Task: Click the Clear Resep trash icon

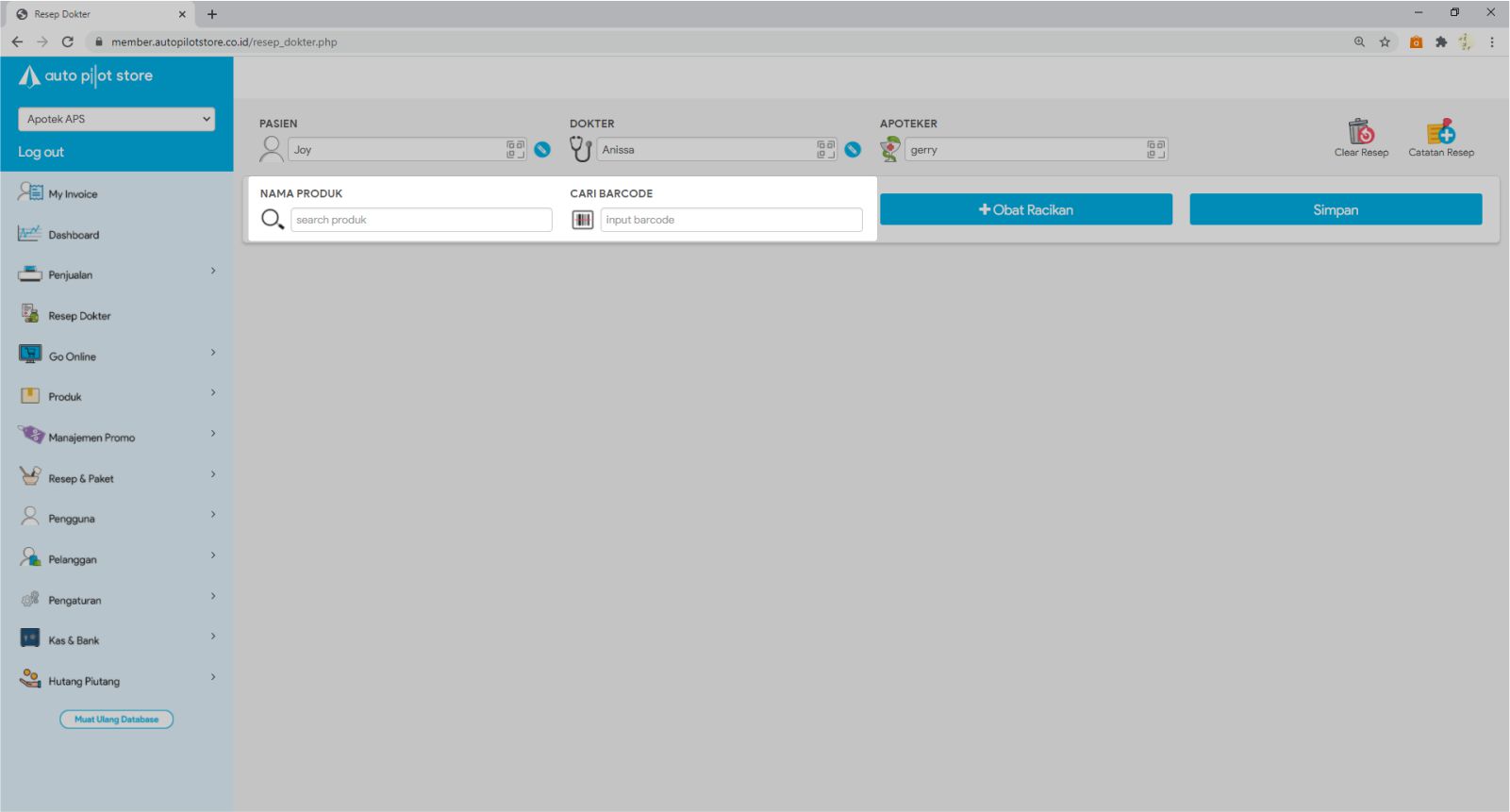Action: coord(1360,132)
